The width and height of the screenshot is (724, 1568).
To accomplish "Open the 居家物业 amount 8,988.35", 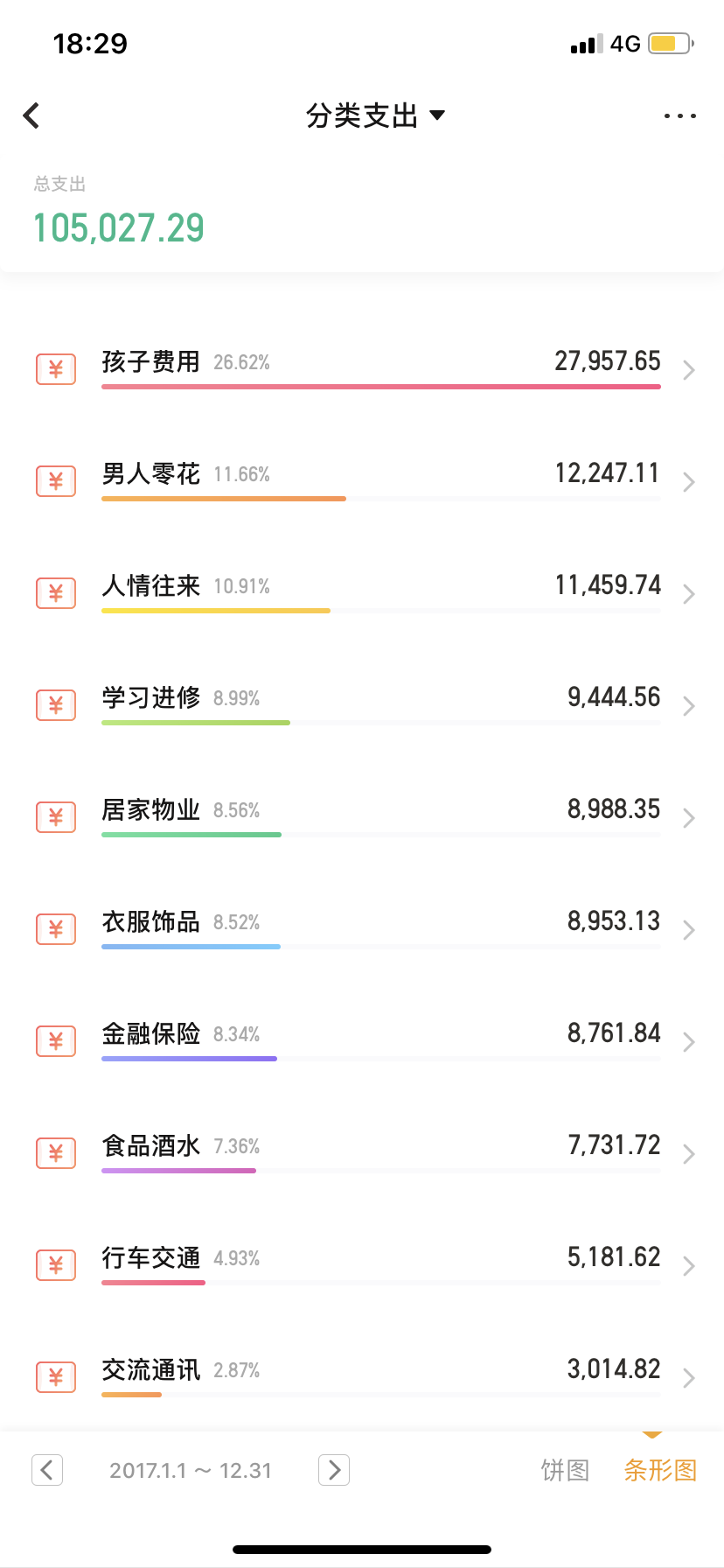I will [x=614, y=809].
